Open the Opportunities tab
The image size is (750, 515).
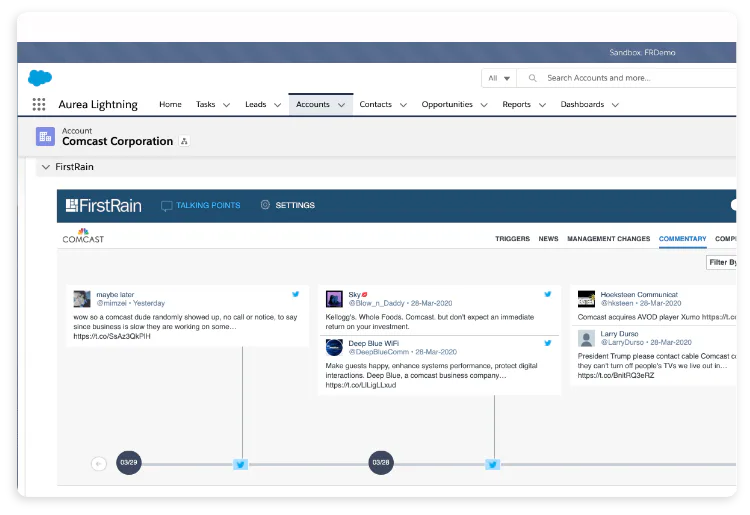click(x=447, y=104)
